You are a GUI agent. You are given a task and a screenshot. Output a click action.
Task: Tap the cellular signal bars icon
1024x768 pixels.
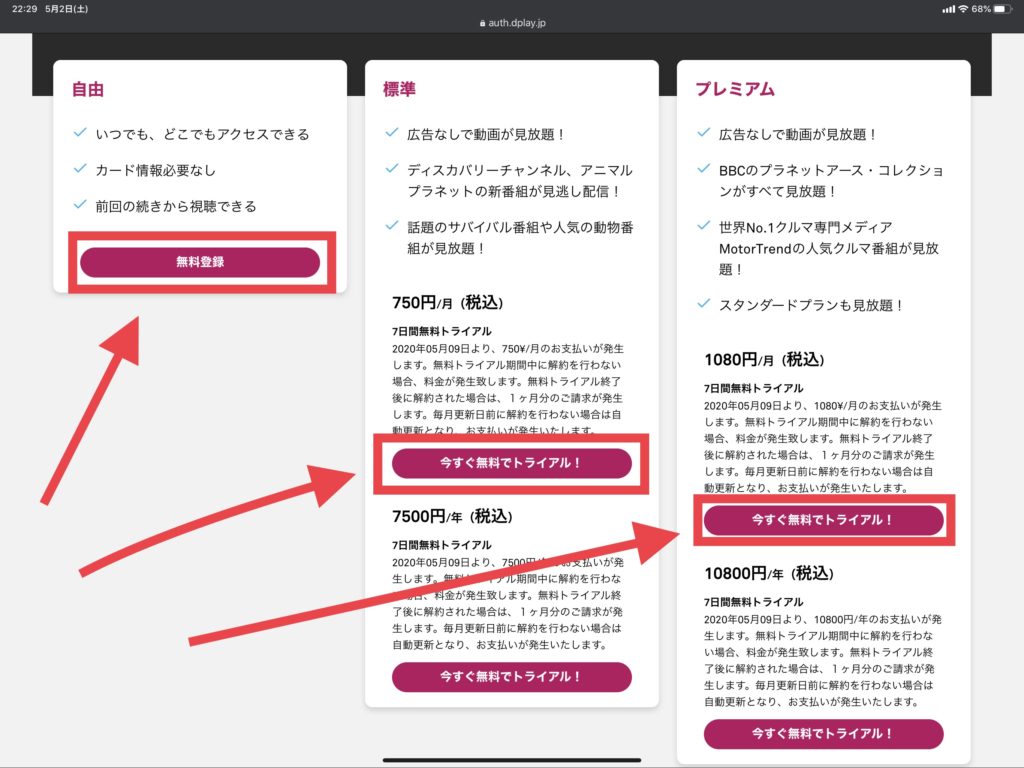[946, 9]
